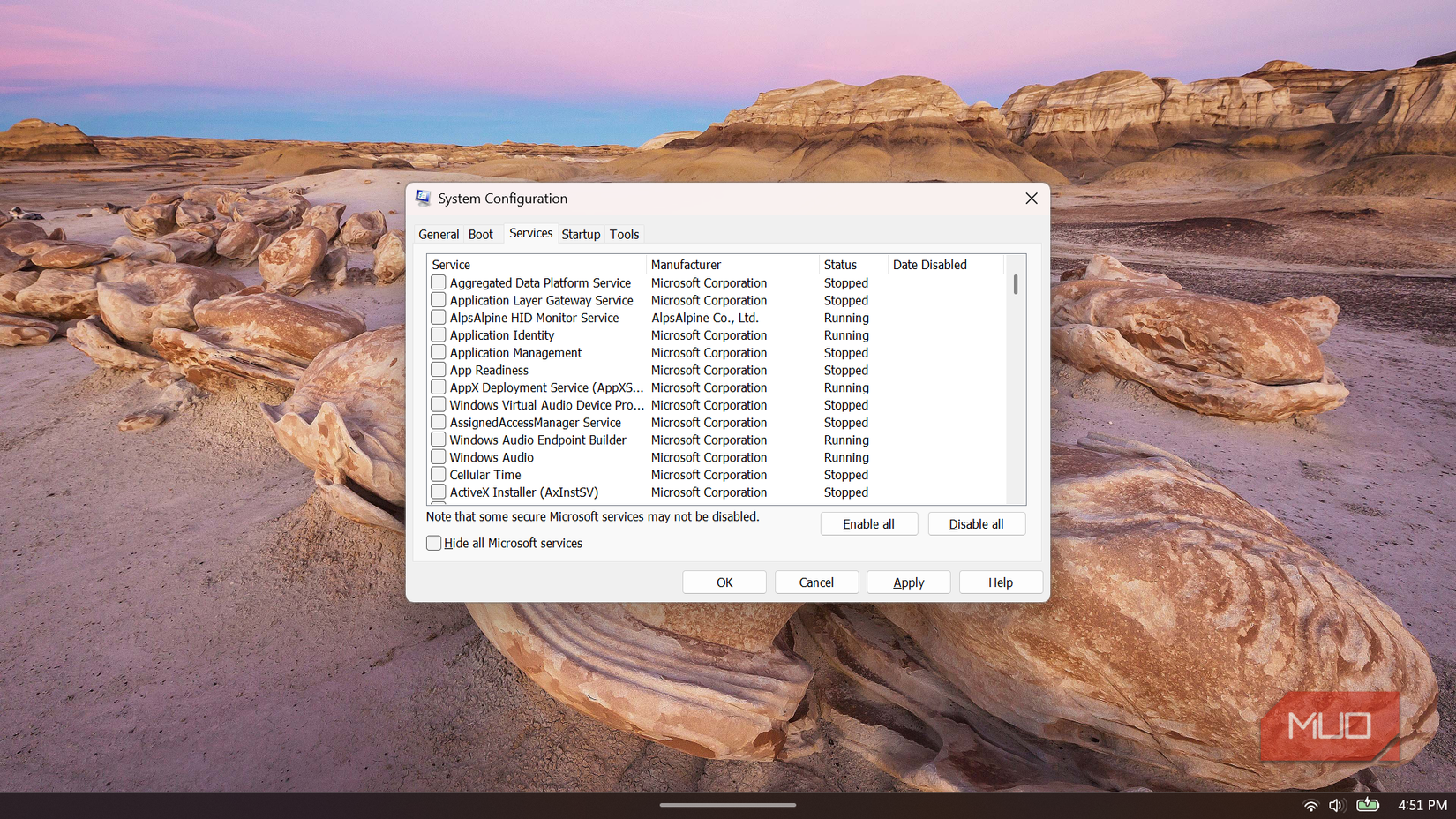Switch to the Startup tab

pos(581,234)
